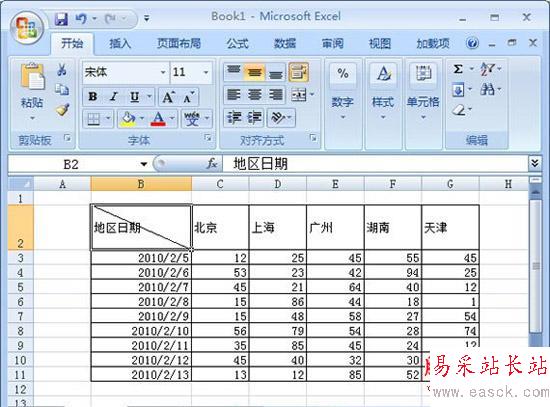Viewport: 550px width, 407px height.
Task: Toggle italic formatting
Action: (113, 97)
